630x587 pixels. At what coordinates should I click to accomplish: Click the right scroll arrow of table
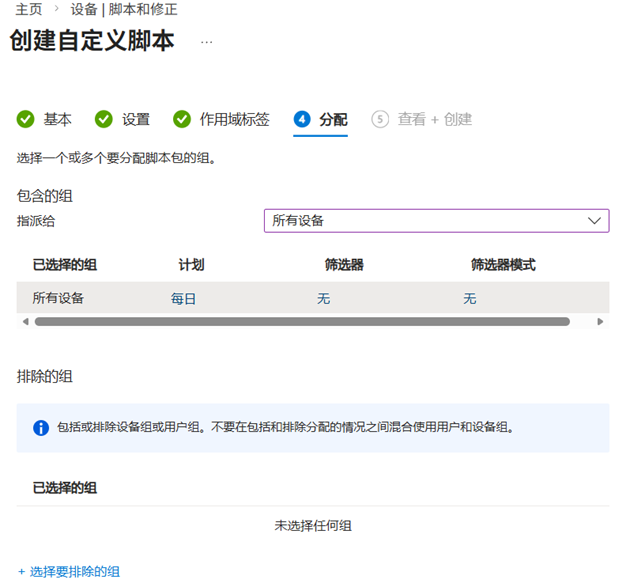pyautogui.click(x=600, y=322)
